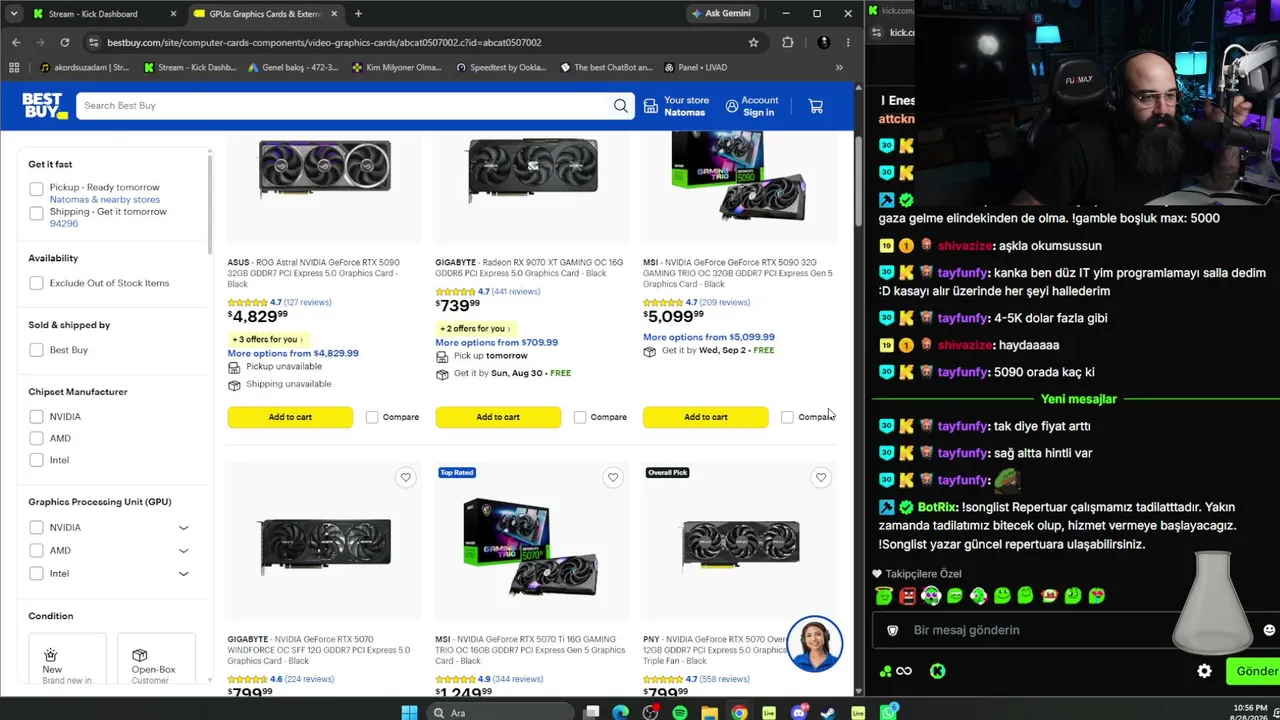Open Panel • LIVAD bookmark
This screenshot has width=1280, height=720.
click(695, 67)
